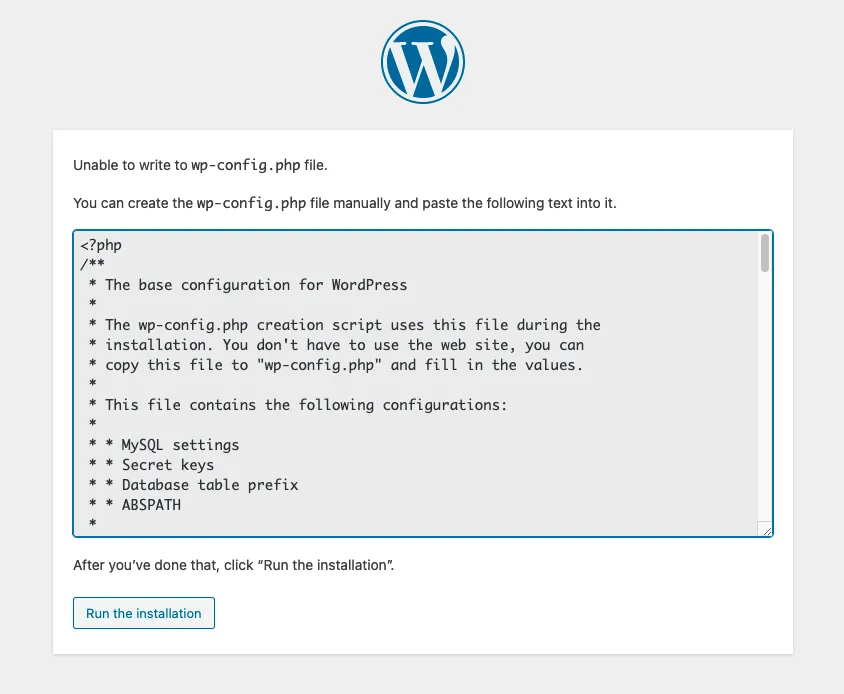
Task: Click the WordPress logo at the top
Action: click(x=422, y=61)
